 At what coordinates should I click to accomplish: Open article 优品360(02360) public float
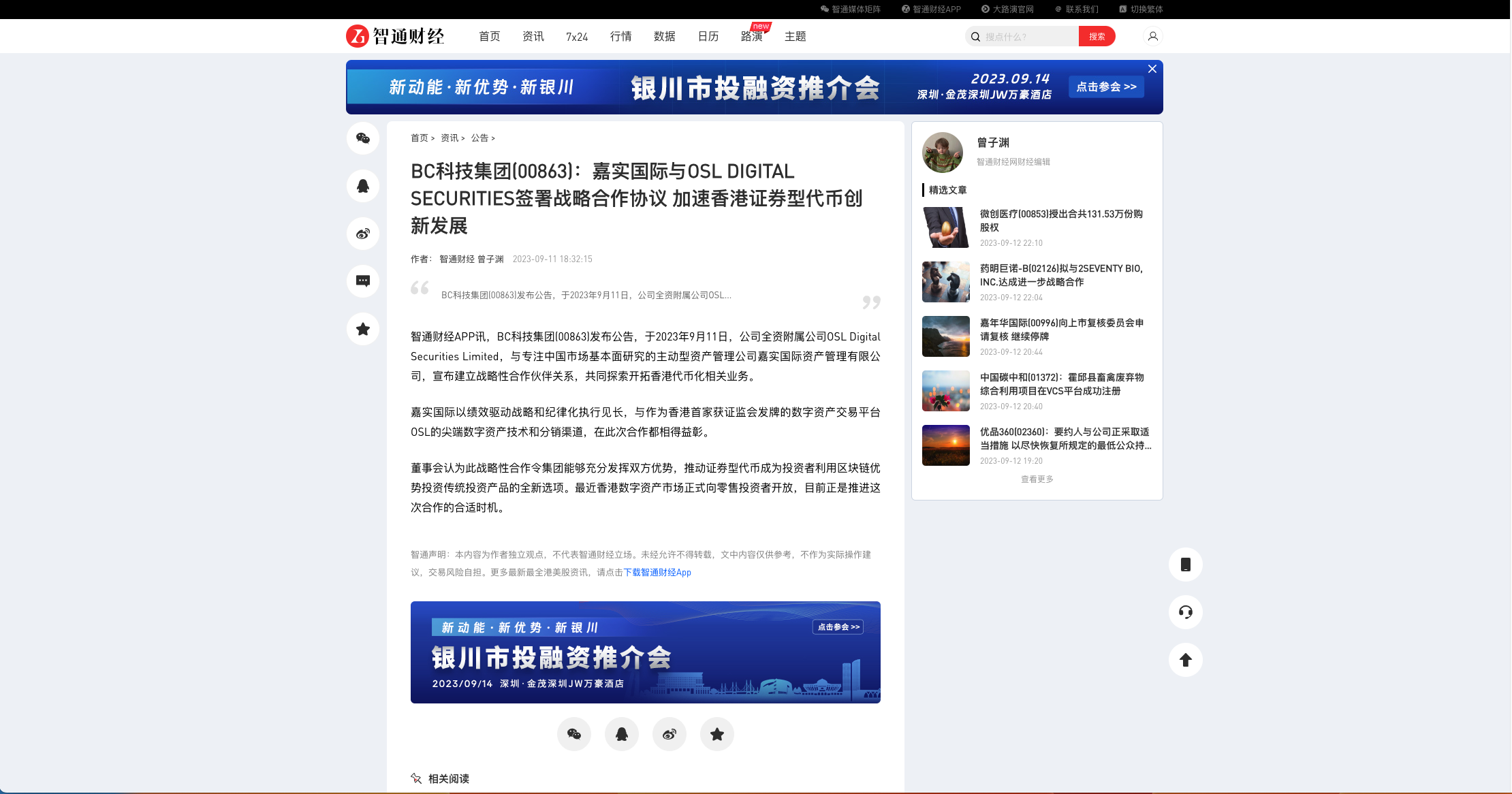coord(1065,439)
